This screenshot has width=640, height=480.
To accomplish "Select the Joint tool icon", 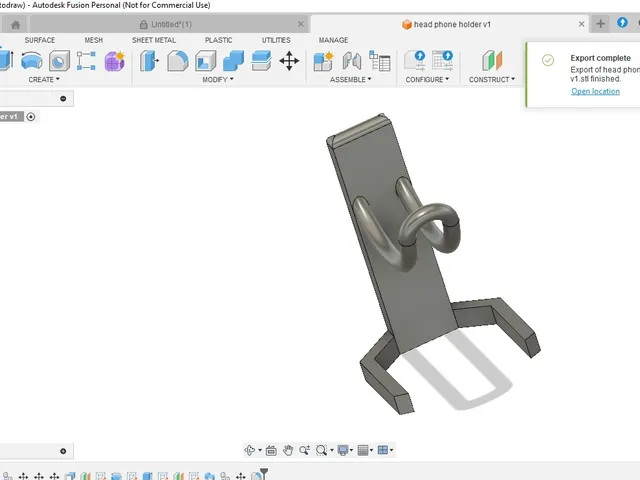I will pos(352,61).
